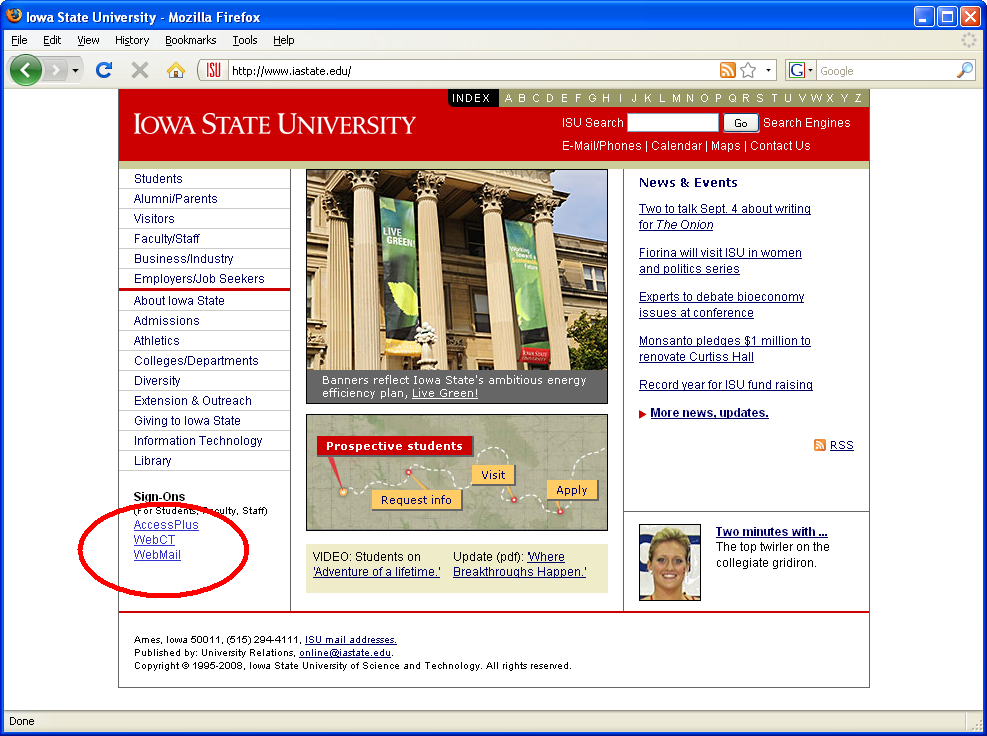Click the Reload page icon
Screen dimensions: 987x736
click(103, 70)
